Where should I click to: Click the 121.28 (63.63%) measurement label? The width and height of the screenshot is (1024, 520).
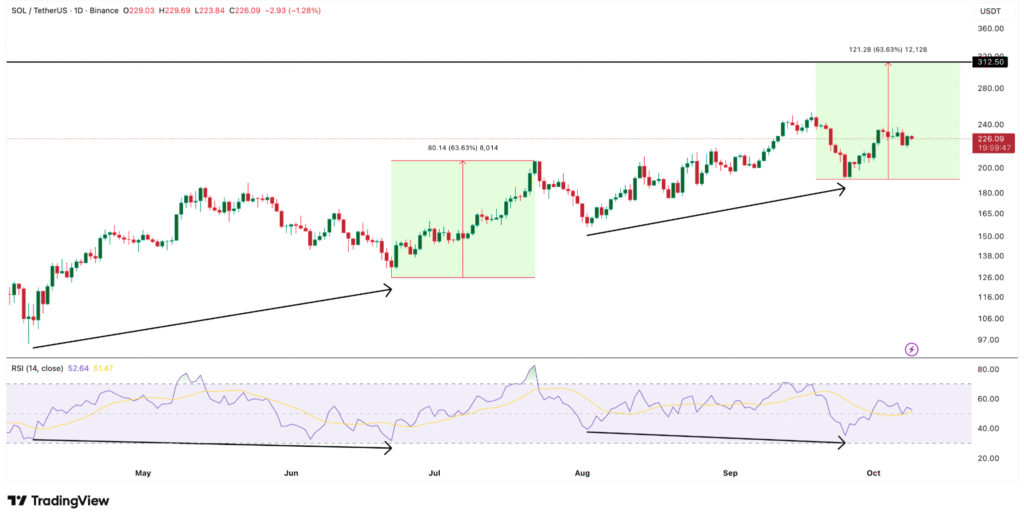pos(888,50)
